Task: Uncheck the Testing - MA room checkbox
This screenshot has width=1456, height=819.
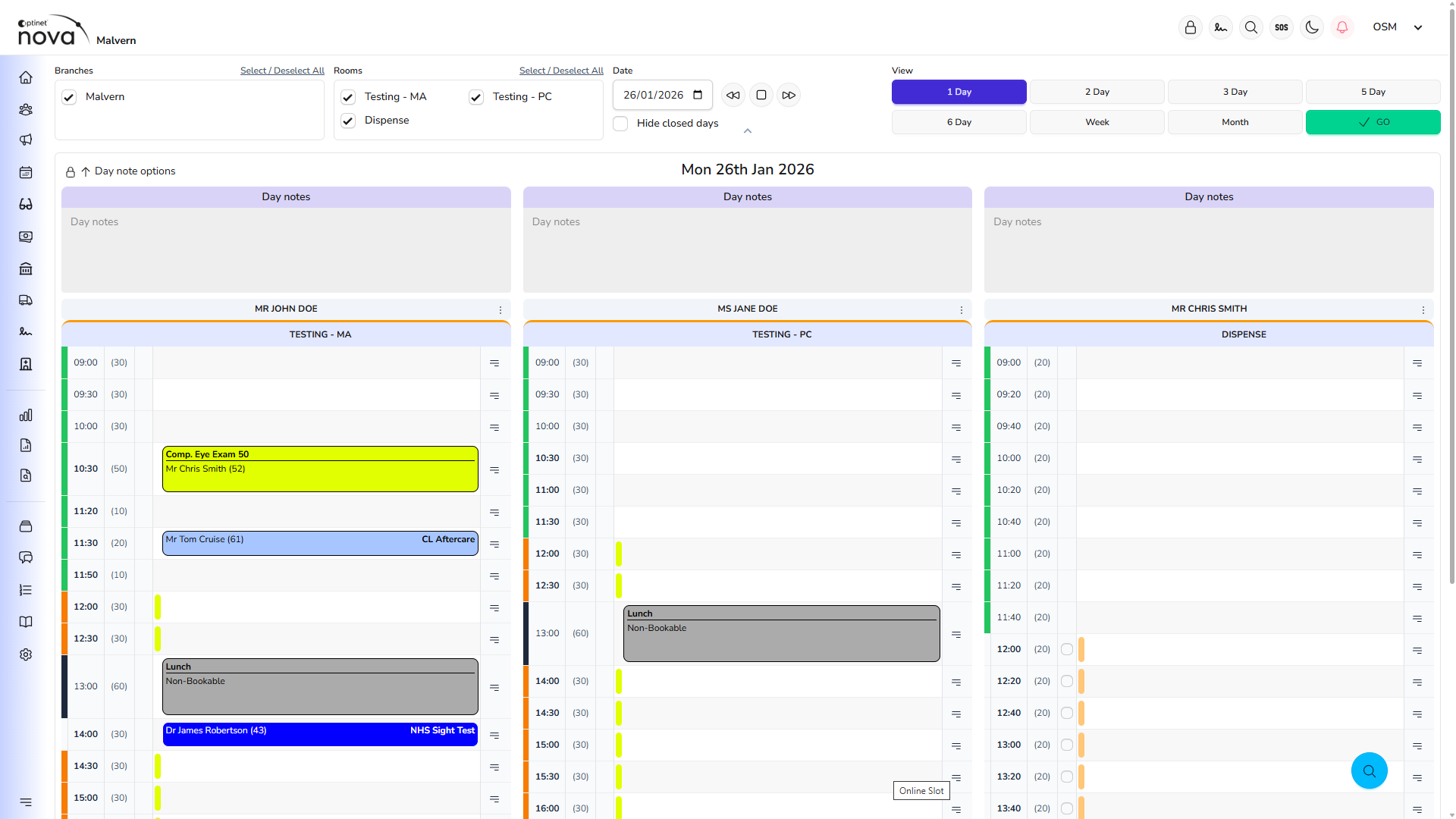Action: click(x=348, y=97)
